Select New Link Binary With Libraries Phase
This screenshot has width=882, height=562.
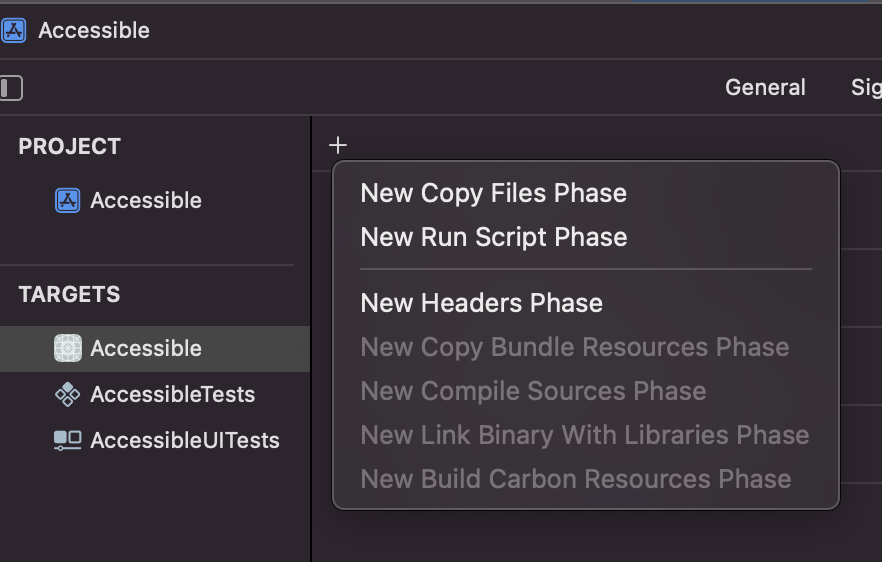pos(584,435)
